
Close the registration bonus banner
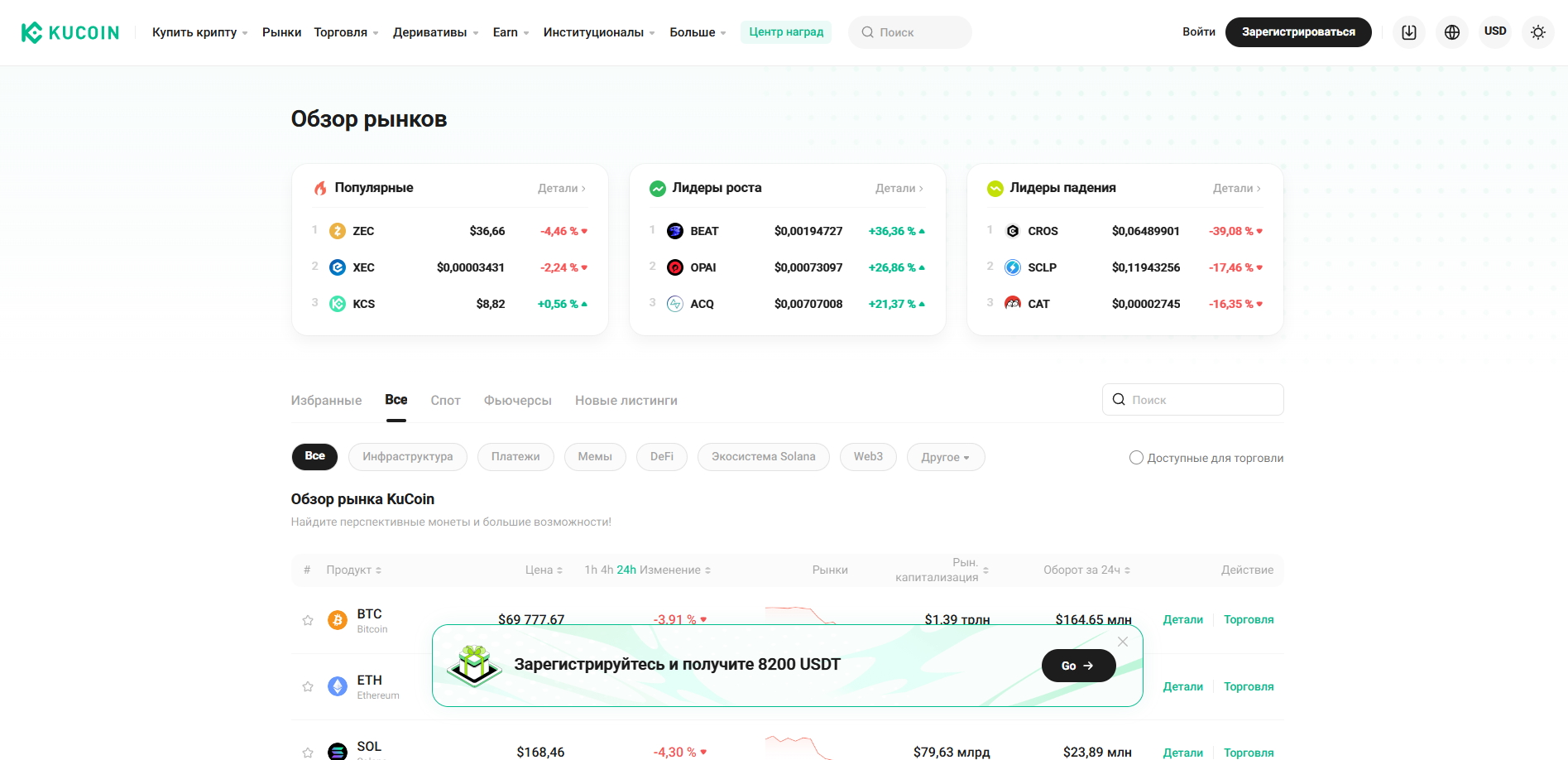point(1123,642)
